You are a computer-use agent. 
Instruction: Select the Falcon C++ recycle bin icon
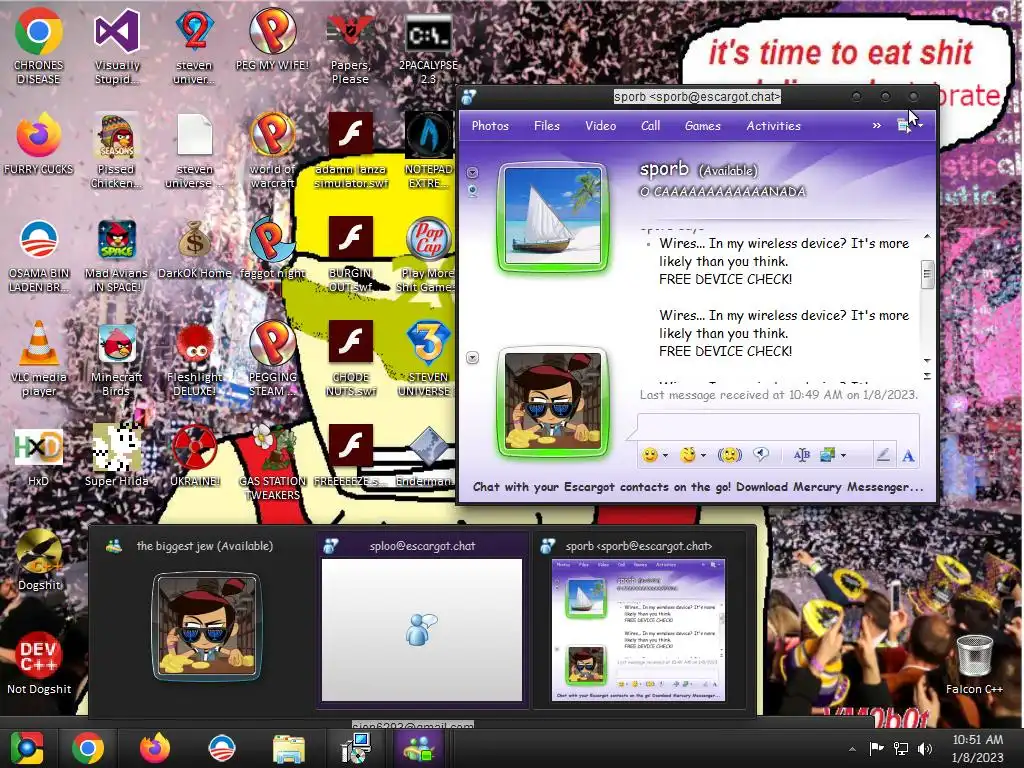tap(974, 664)
